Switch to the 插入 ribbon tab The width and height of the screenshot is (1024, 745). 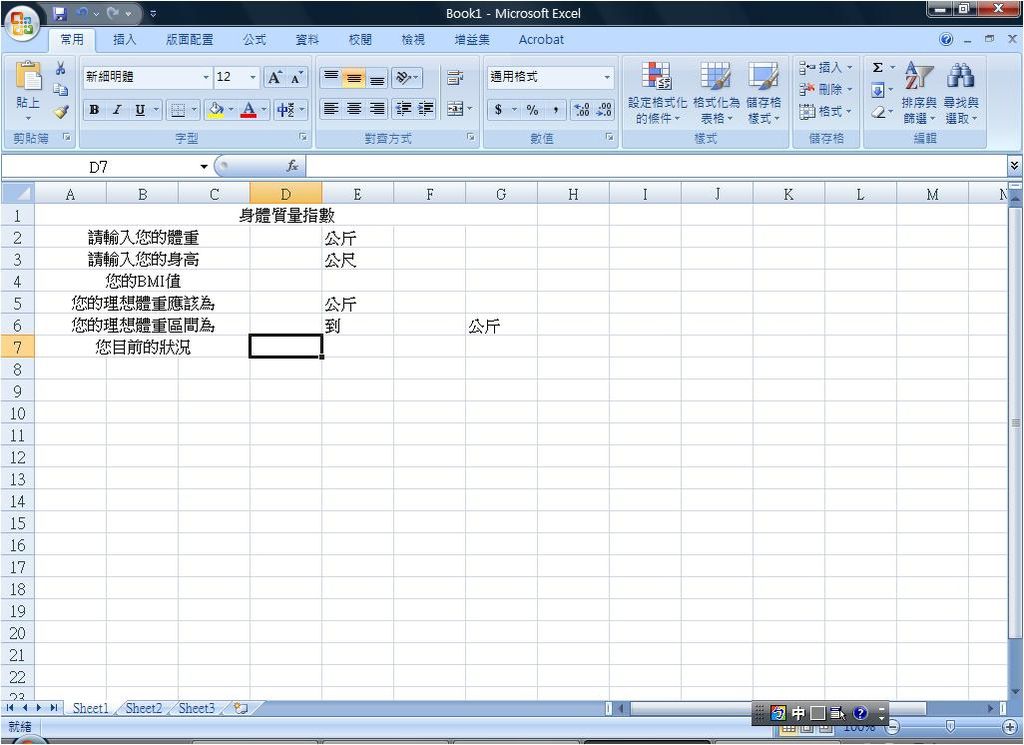(124, 40)
